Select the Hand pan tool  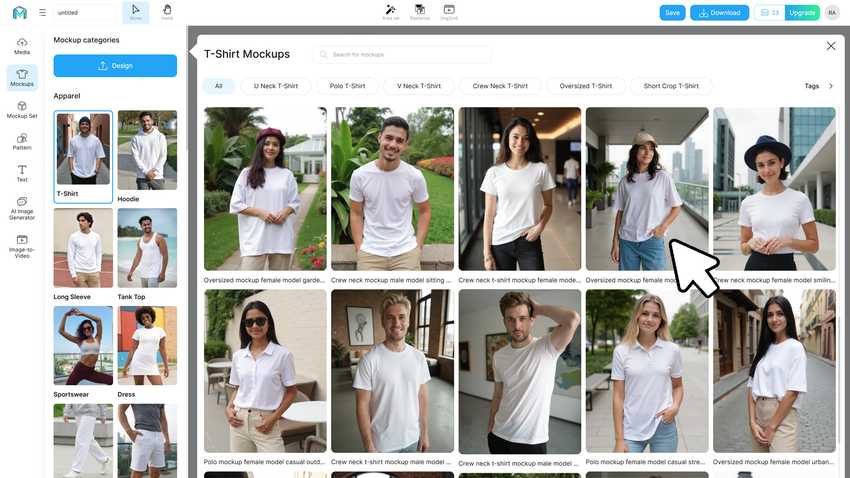tap(167, 12)
